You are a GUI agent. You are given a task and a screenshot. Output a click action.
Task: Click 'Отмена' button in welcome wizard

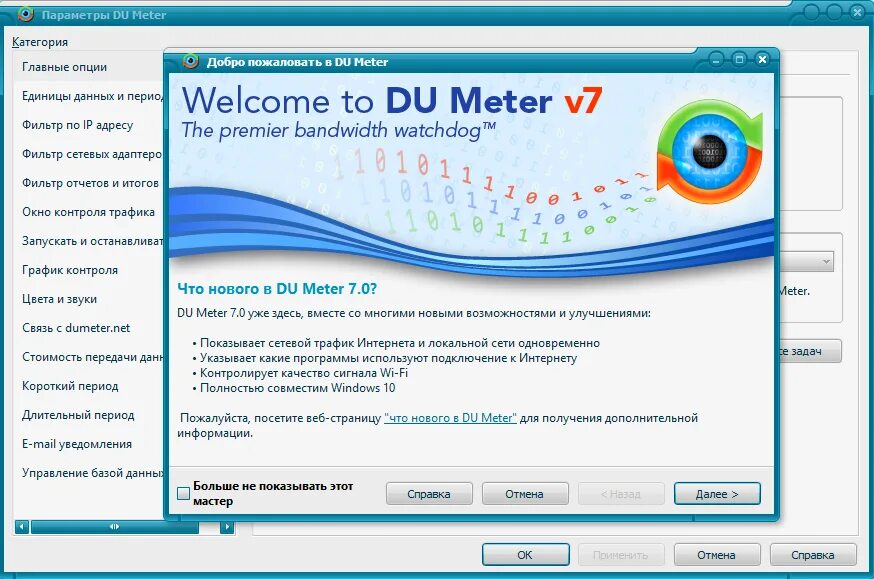tap(525, 494)
